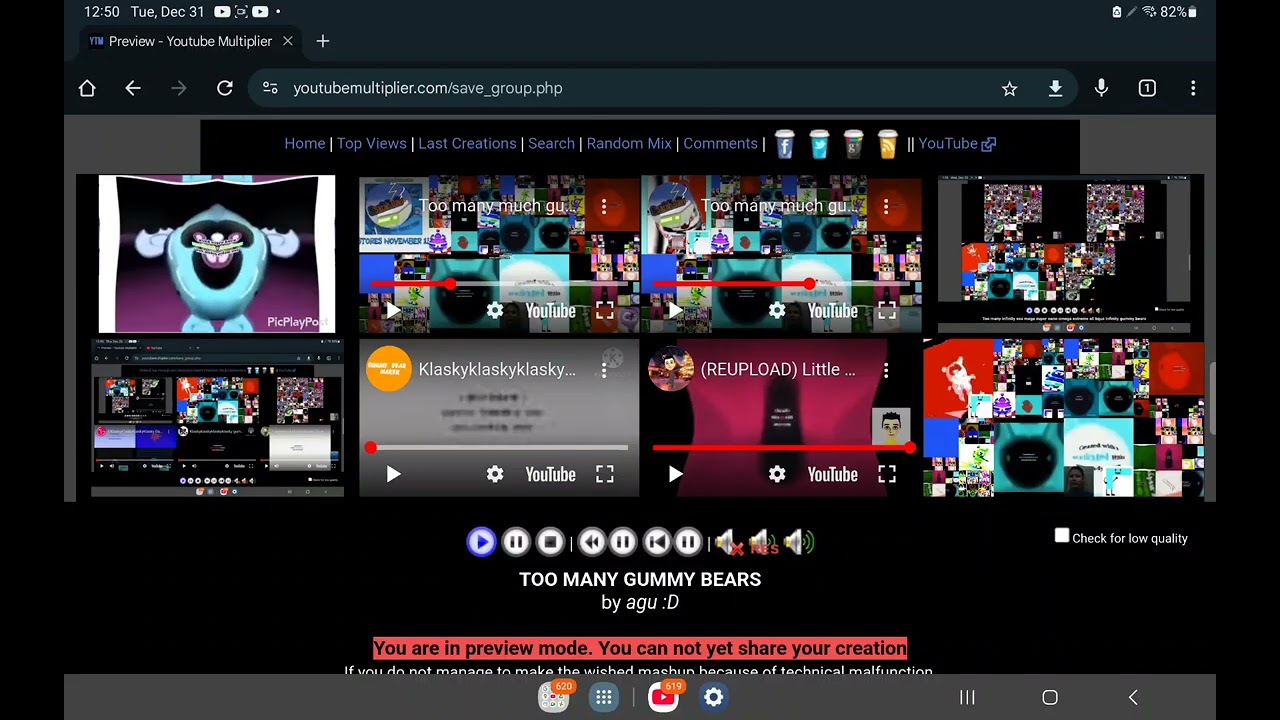Click YouTube logo on (REUPLOAD) Little video
1280x720 pixels.
point(833,474)
